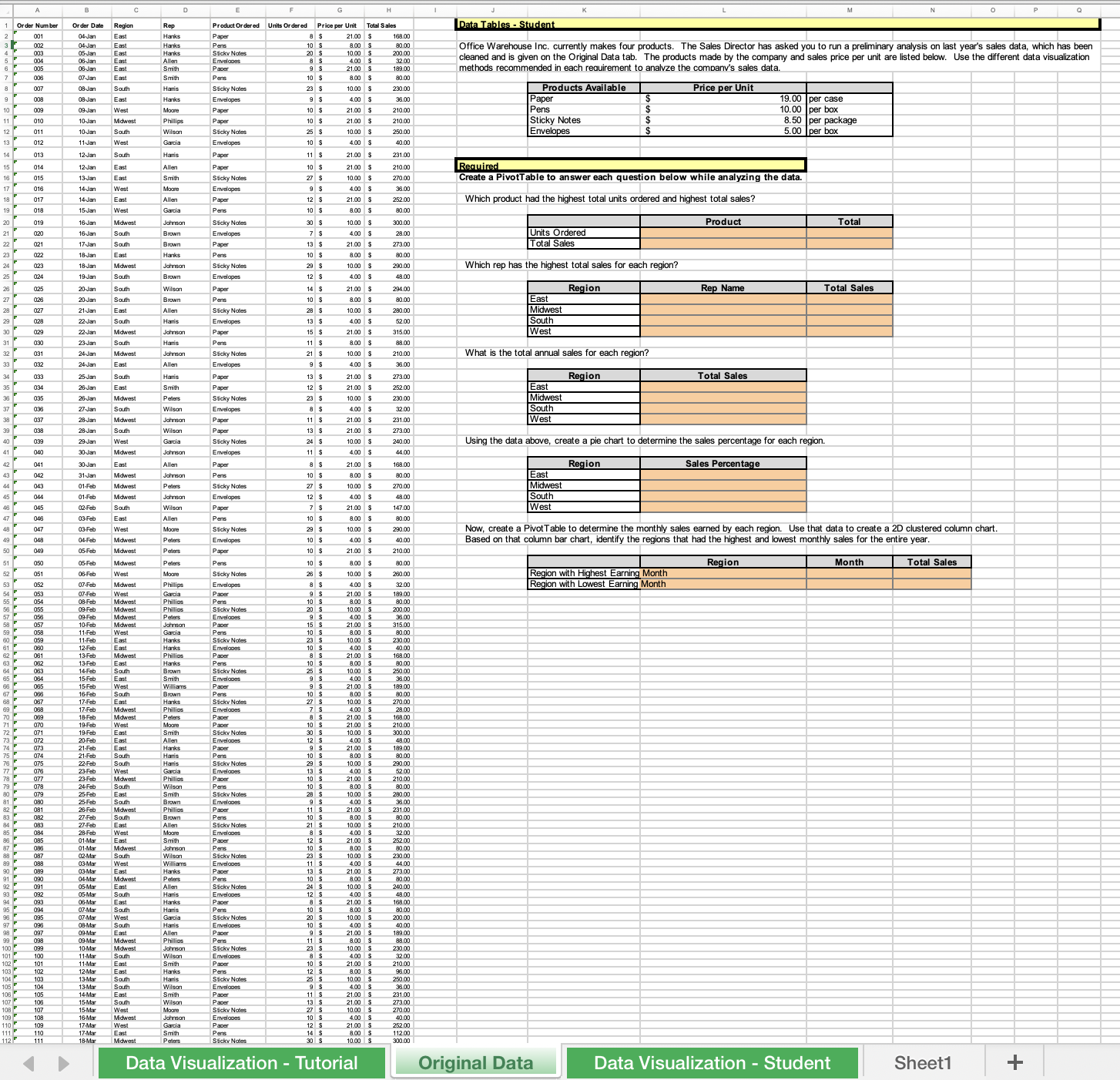Activate the Data Visualization - Tutorial tab

click(242, 1062)
